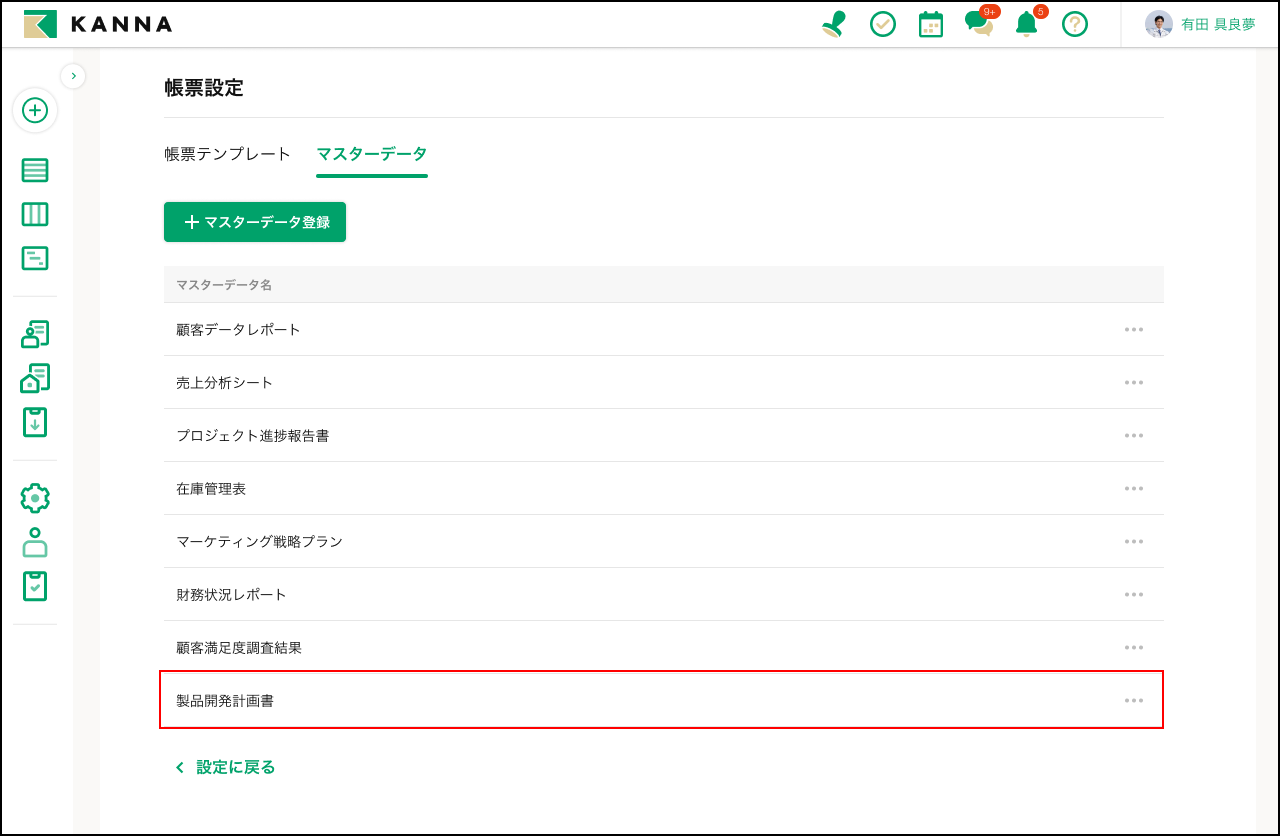Open the settings gear in sidebar

[x=35, y=498]
